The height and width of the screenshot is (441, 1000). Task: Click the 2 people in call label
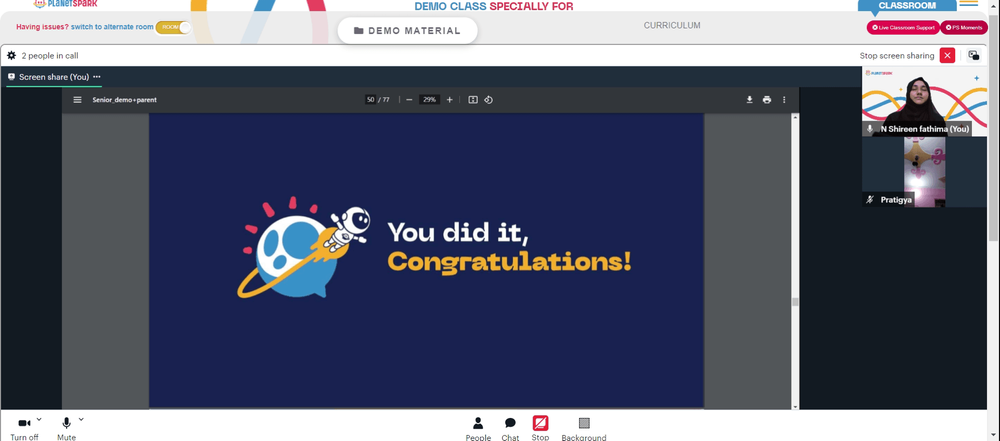point(50,56)
